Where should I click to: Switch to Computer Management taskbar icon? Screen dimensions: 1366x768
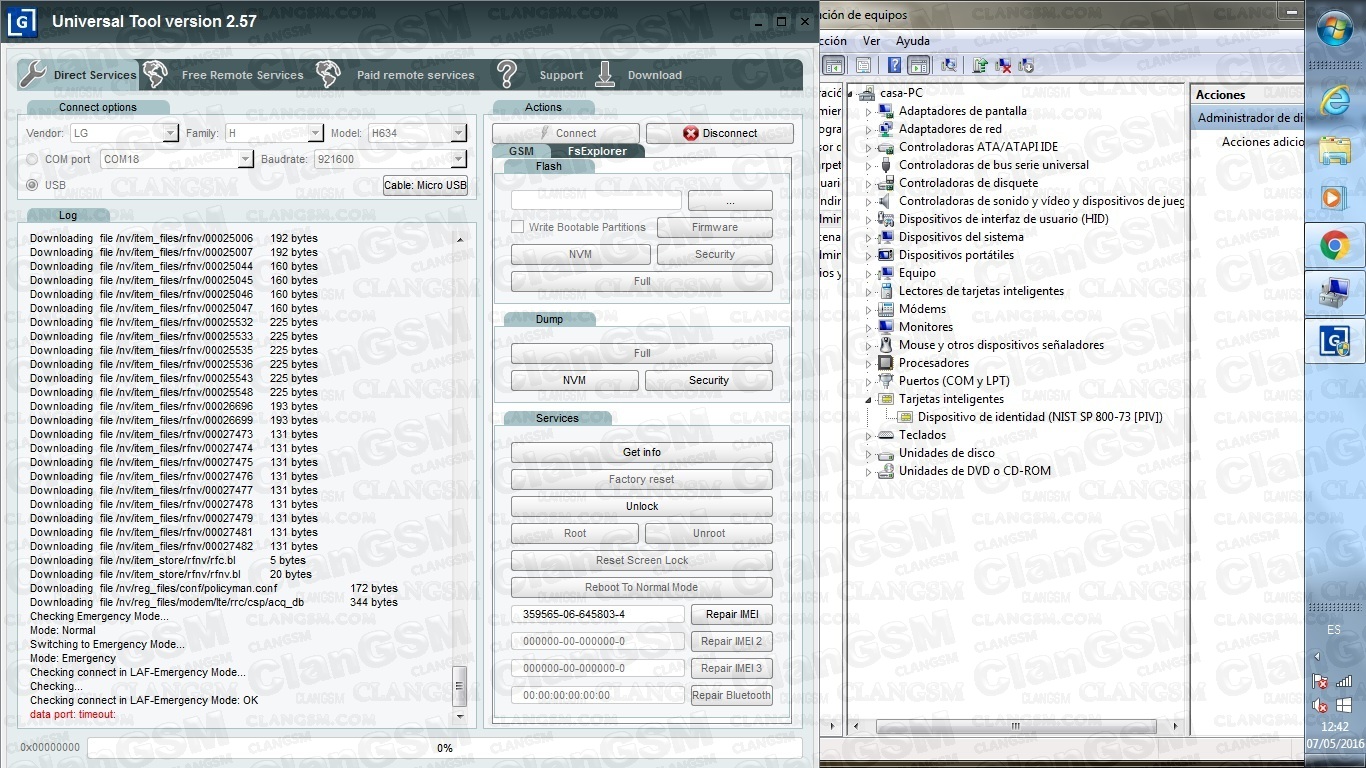click(x=1335, y=293)
